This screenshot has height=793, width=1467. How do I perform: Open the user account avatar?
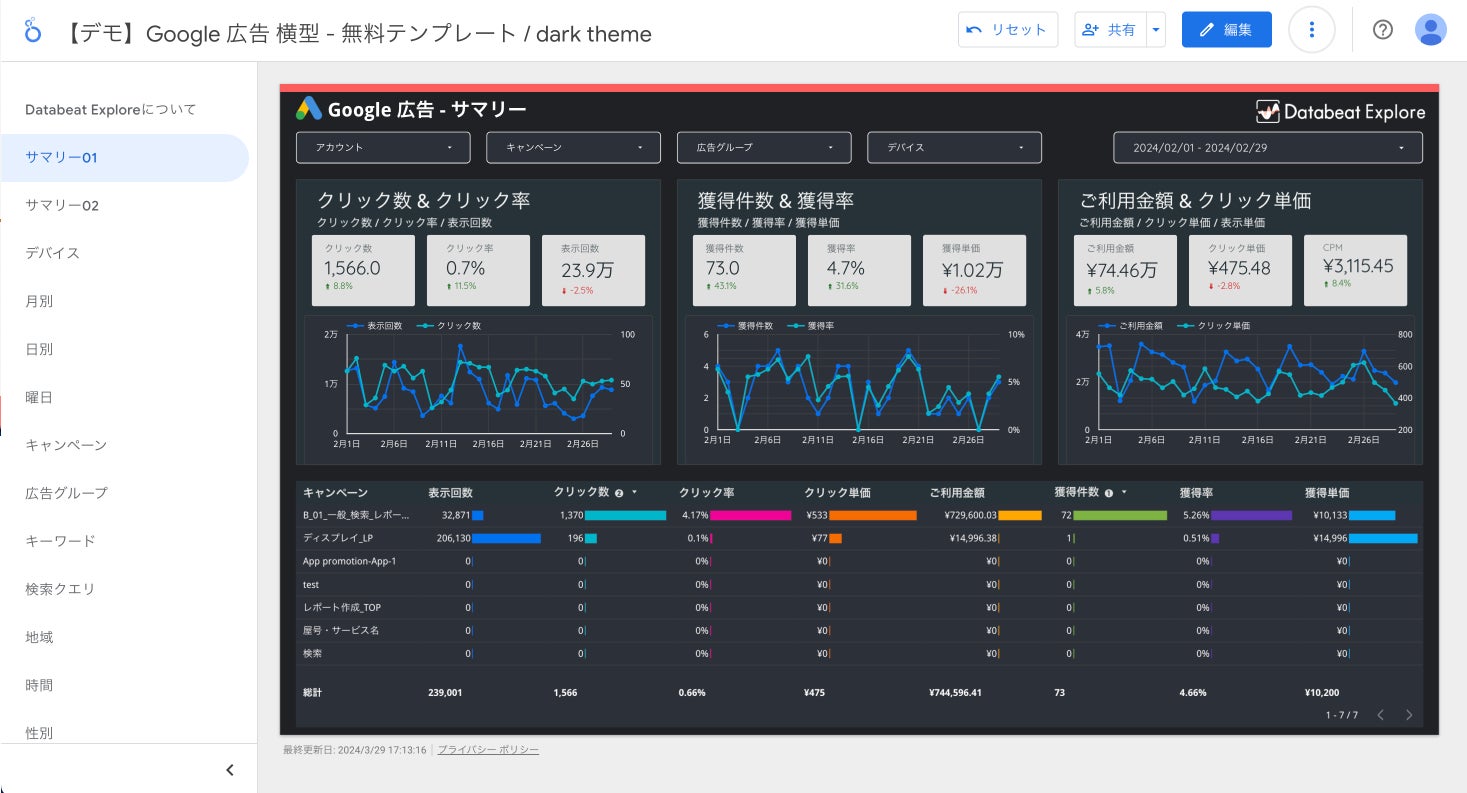[x=1431, y=30]
